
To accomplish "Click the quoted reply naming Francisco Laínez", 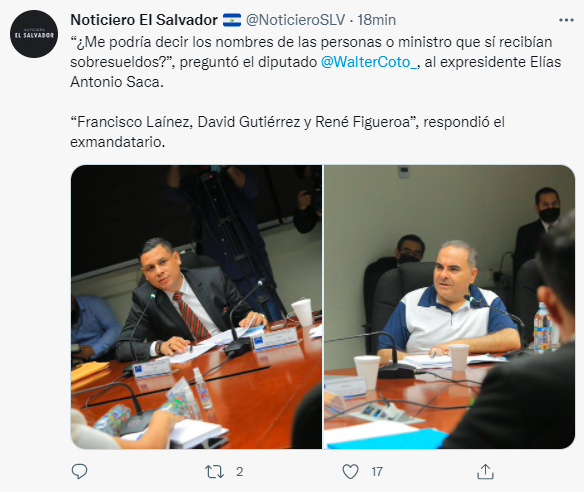I will click(287, 132).
